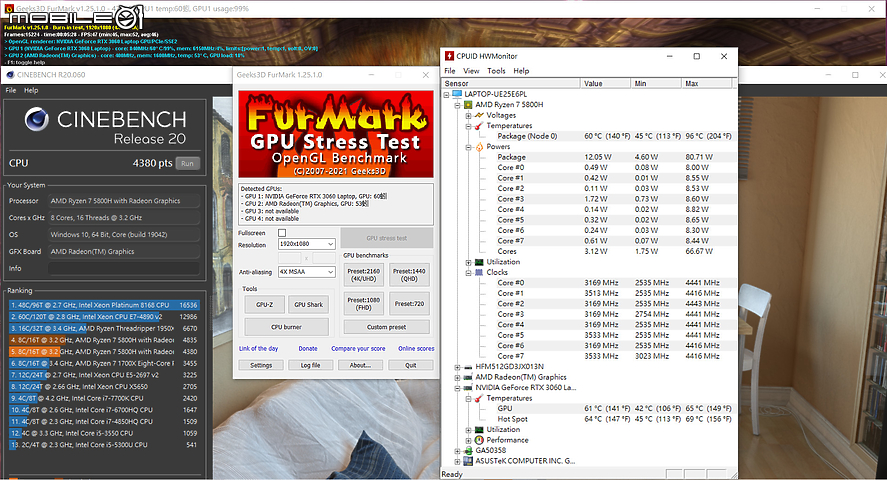Click the gauge icon beside Performance
Viewport: 887px width, 480px height.
[x=479, y=440]
